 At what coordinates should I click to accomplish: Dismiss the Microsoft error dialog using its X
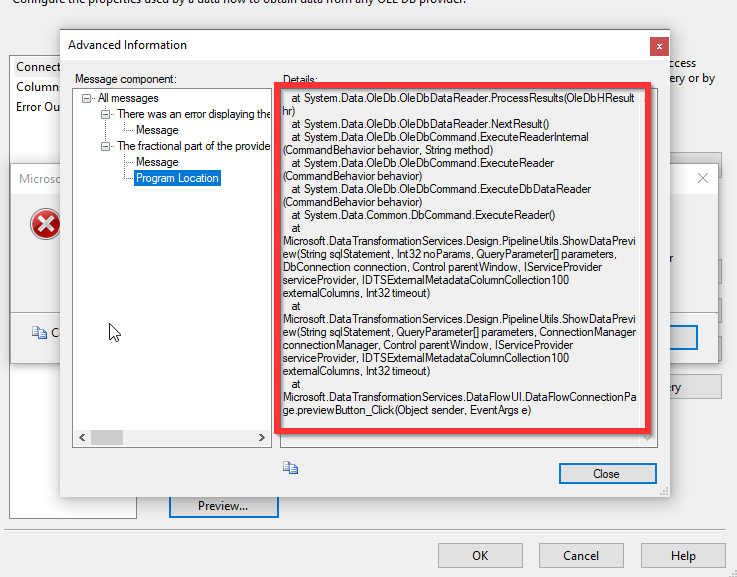click(x=702, y=179)
